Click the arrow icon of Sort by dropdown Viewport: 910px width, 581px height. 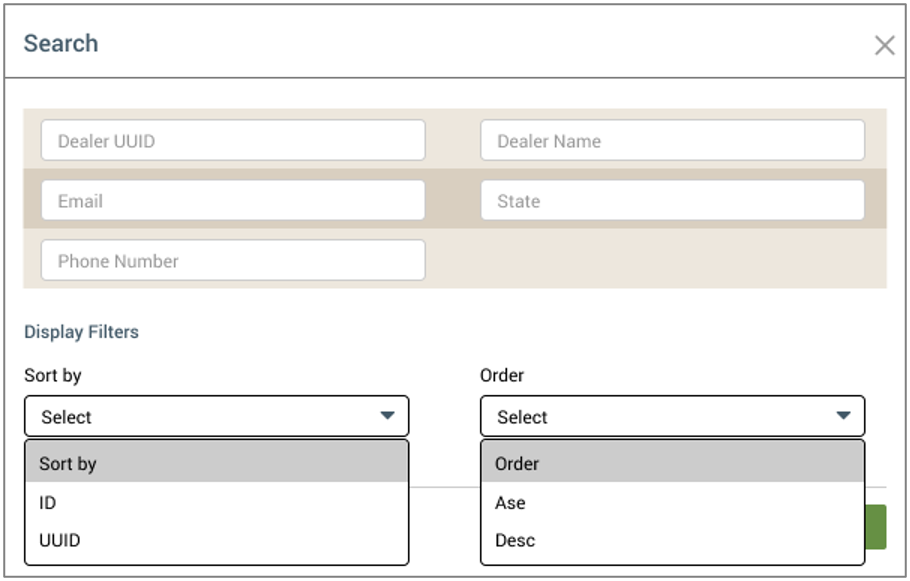click(387, 415)
